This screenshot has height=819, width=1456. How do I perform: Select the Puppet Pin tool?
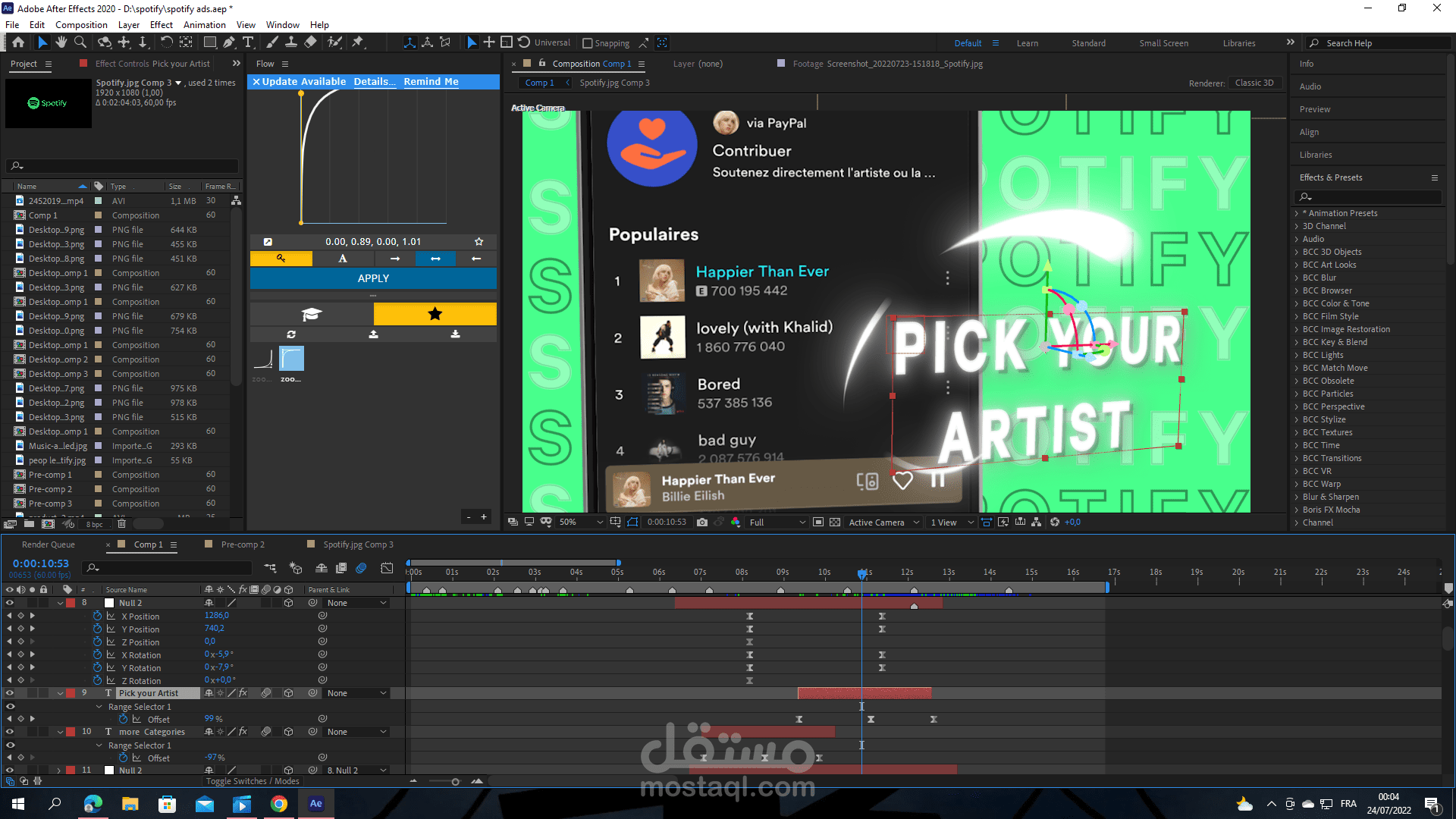358,42
